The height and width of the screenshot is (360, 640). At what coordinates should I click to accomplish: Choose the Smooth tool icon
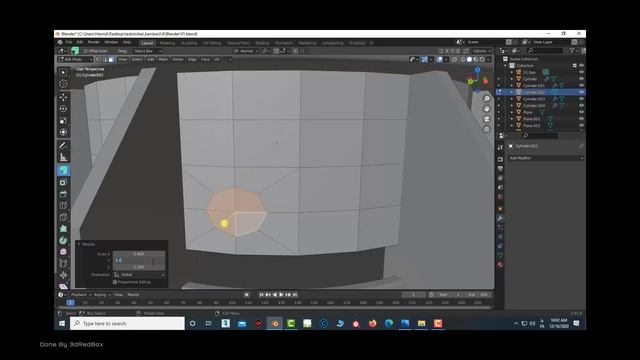click(x=63, y=252)
